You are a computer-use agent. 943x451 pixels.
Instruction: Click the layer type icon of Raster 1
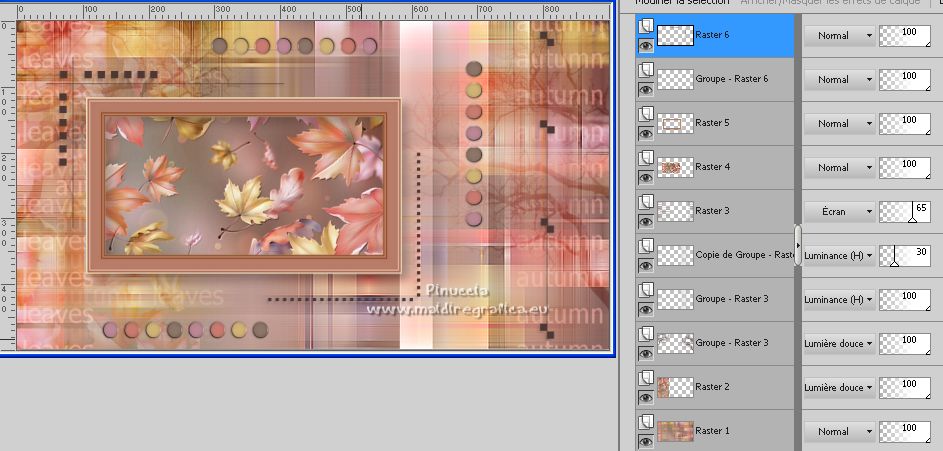pos(646,421)
